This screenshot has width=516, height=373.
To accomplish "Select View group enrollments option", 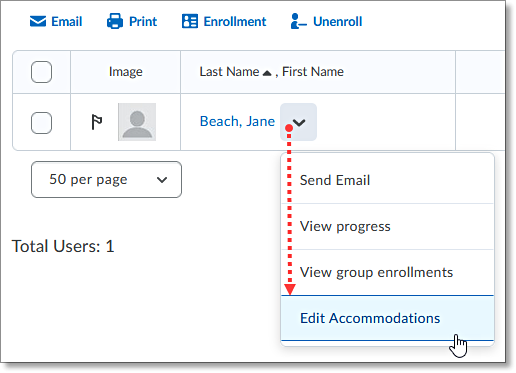I will (x=387, y=272).
